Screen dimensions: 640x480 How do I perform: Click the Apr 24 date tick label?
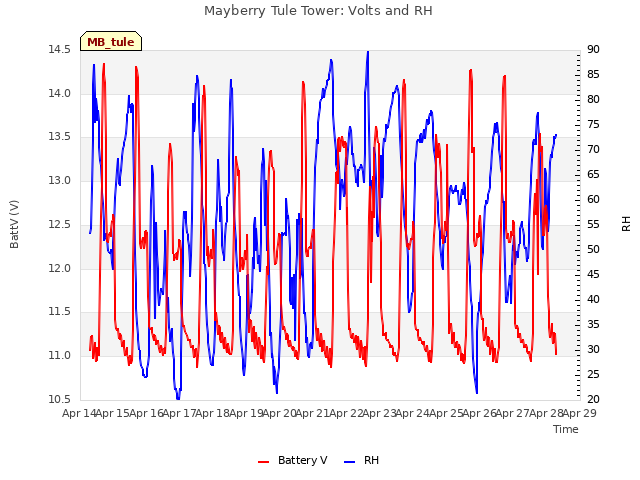point(413,413)
